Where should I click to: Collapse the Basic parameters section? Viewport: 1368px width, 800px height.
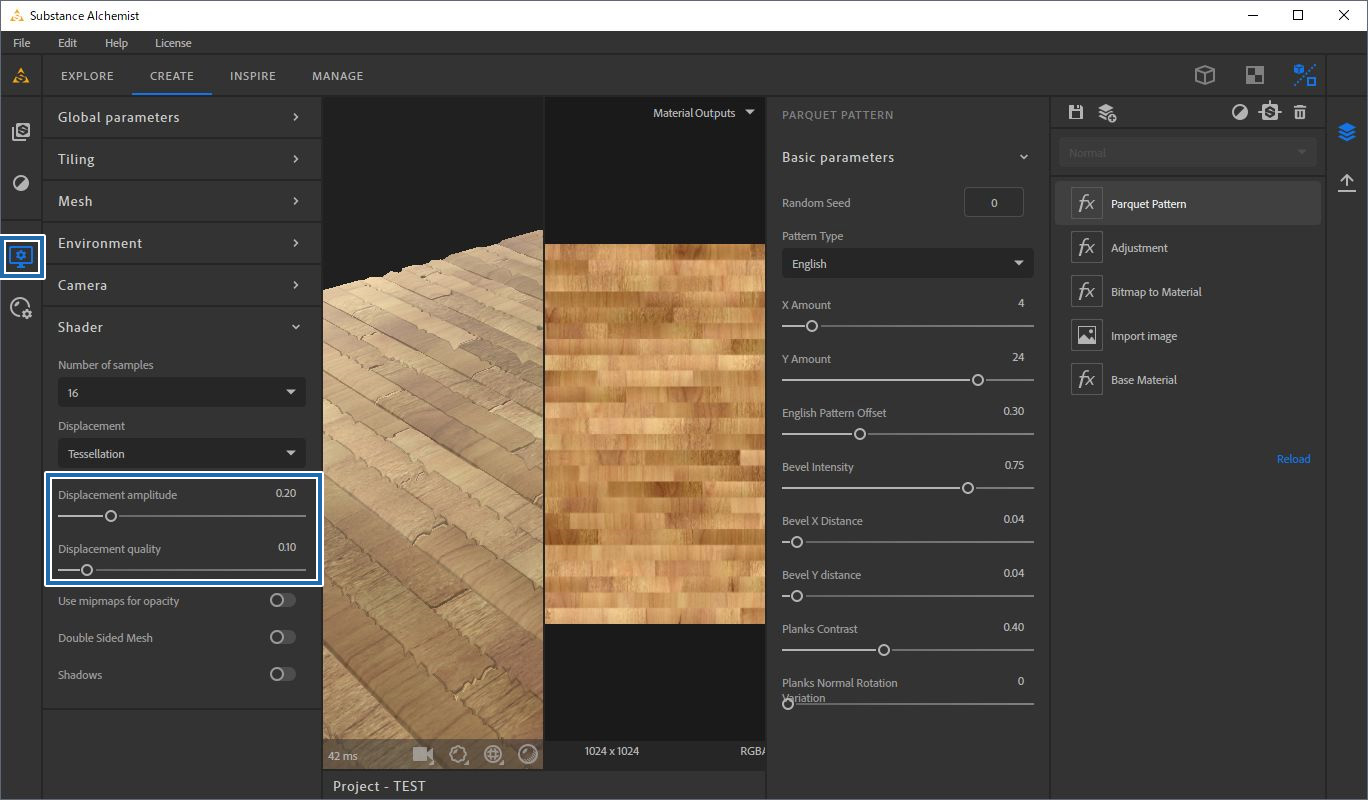[x=907, y=157]
